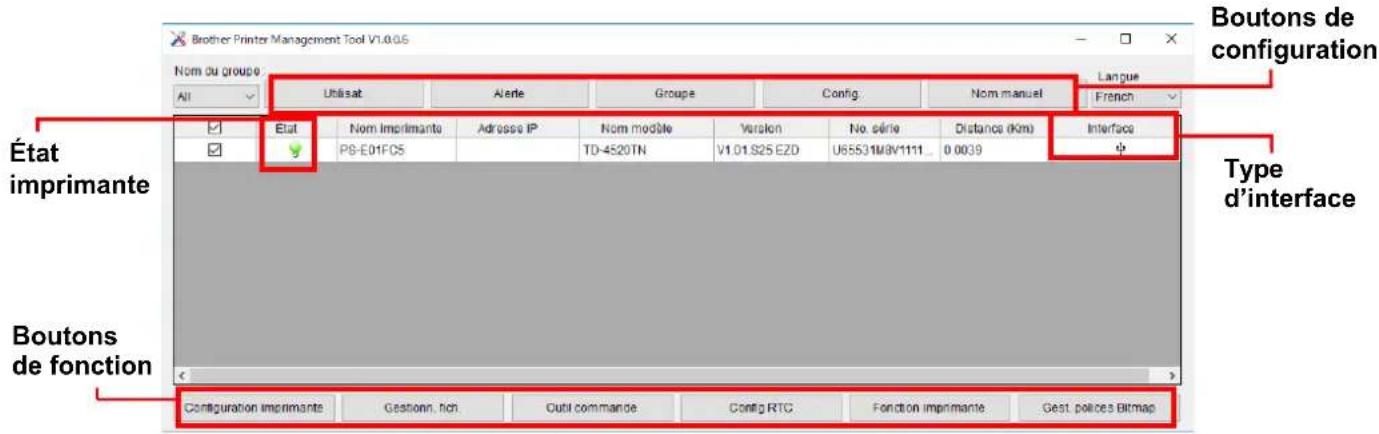The width and height of the screenshot is (1379, 434).
Task: Click the TD-4520TN model cell
Action: point(646,151)
